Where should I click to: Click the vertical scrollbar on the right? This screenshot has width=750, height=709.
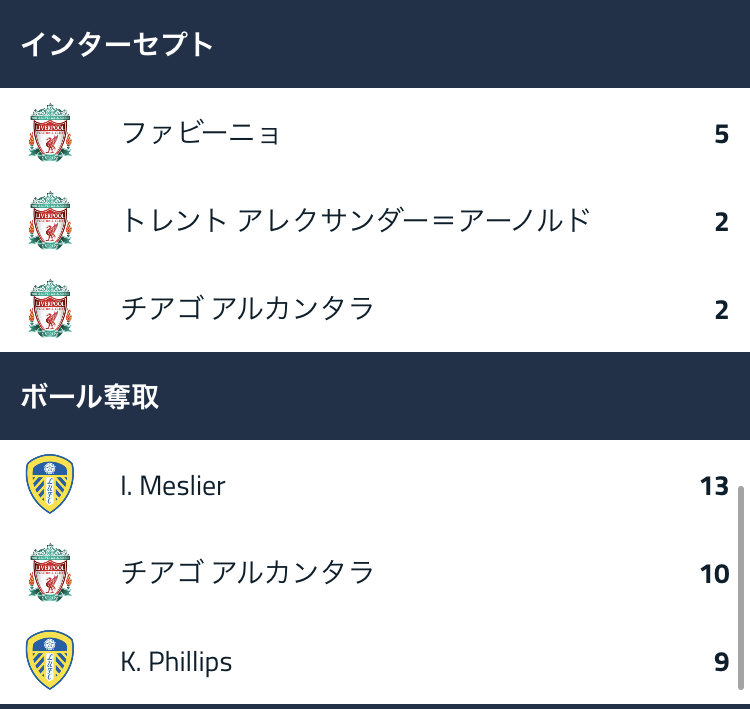pos(740,580)
